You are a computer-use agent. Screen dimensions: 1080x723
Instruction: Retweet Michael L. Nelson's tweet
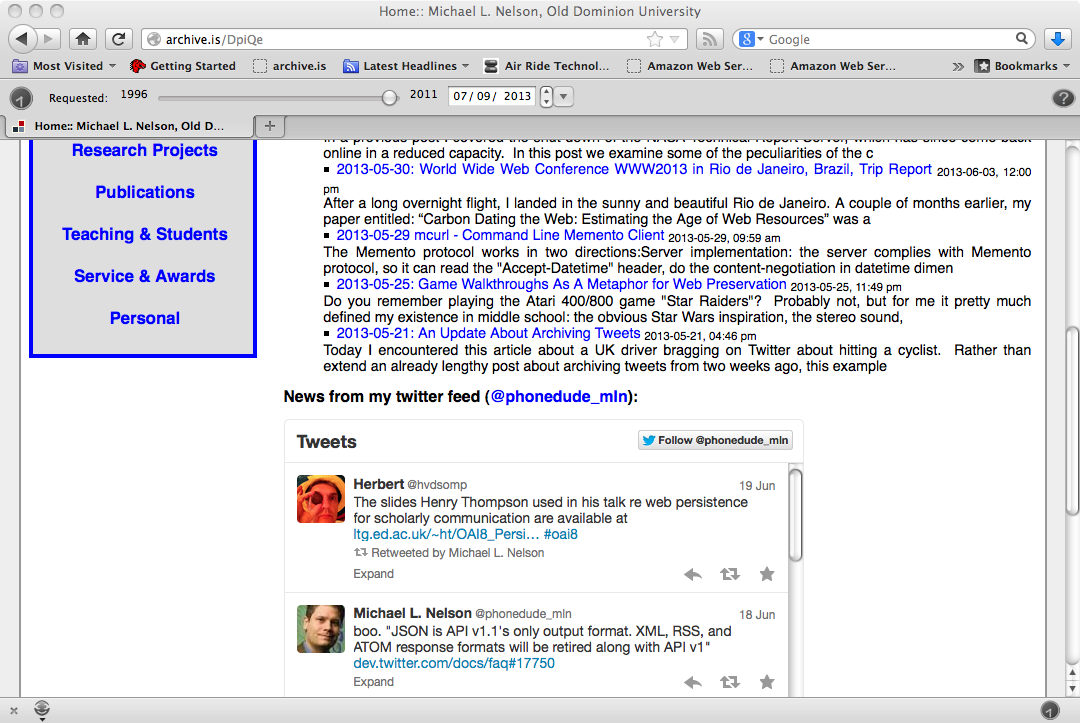click(730, 682)
